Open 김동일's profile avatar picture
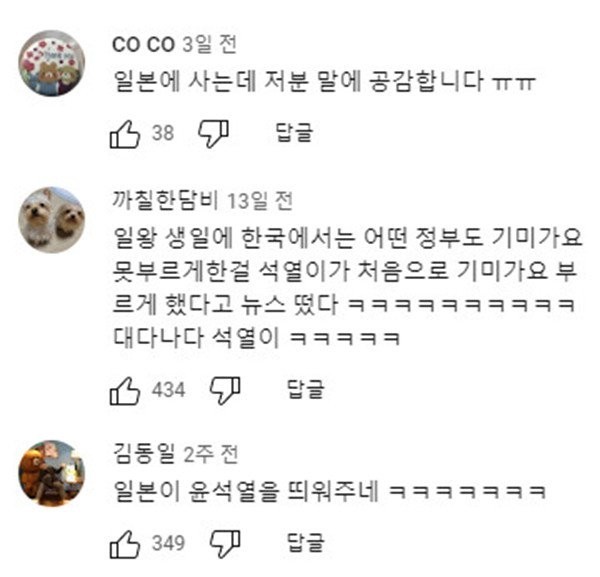600x577 pixels. 52,473
